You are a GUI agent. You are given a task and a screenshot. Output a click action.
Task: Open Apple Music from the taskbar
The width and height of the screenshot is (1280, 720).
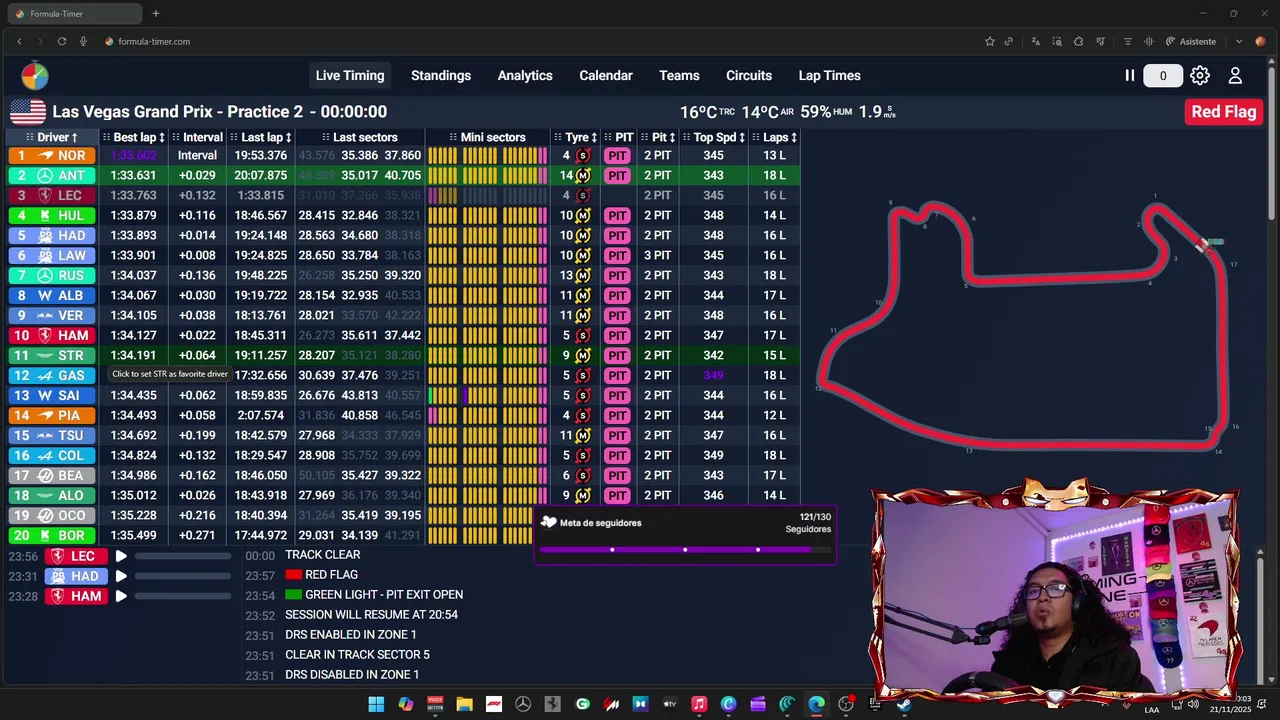699,704
